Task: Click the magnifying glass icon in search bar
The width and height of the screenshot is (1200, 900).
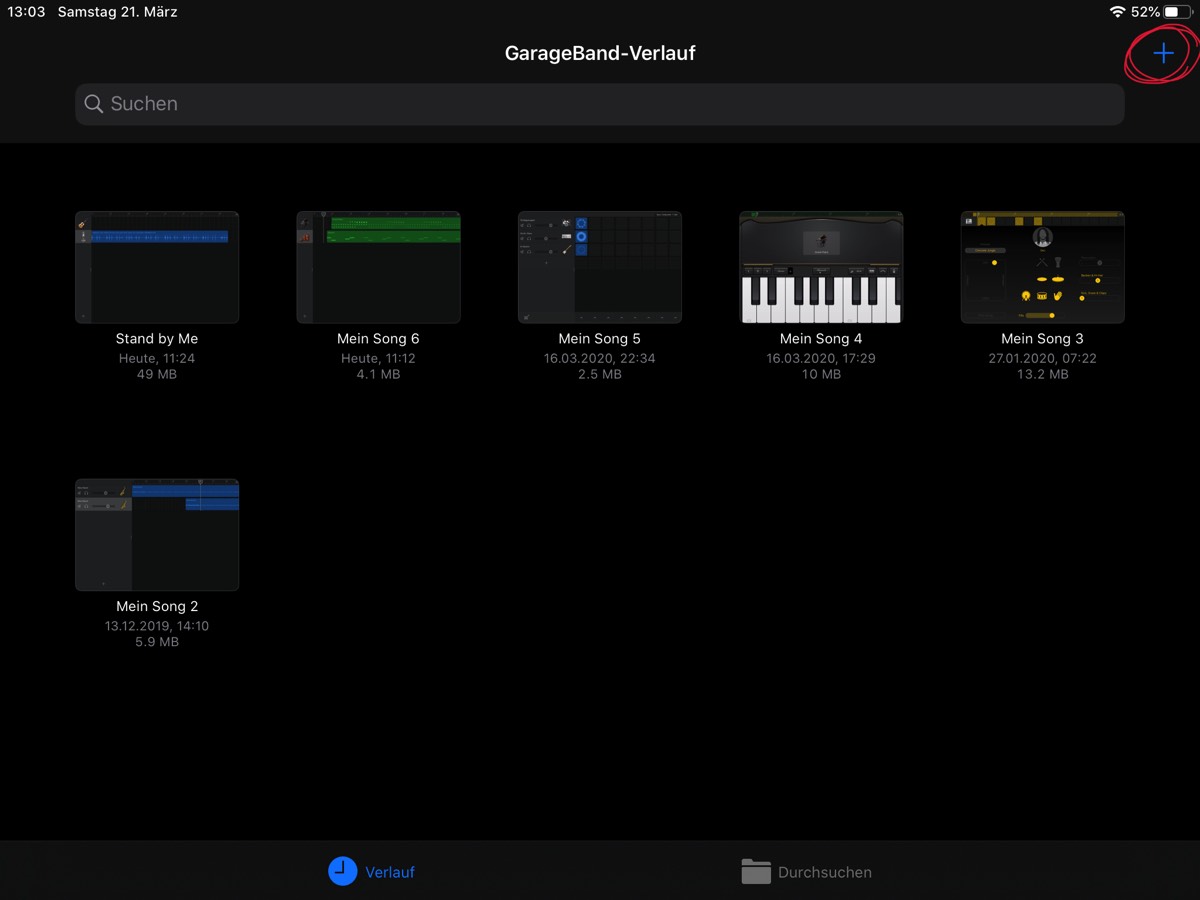Action: 94,104
